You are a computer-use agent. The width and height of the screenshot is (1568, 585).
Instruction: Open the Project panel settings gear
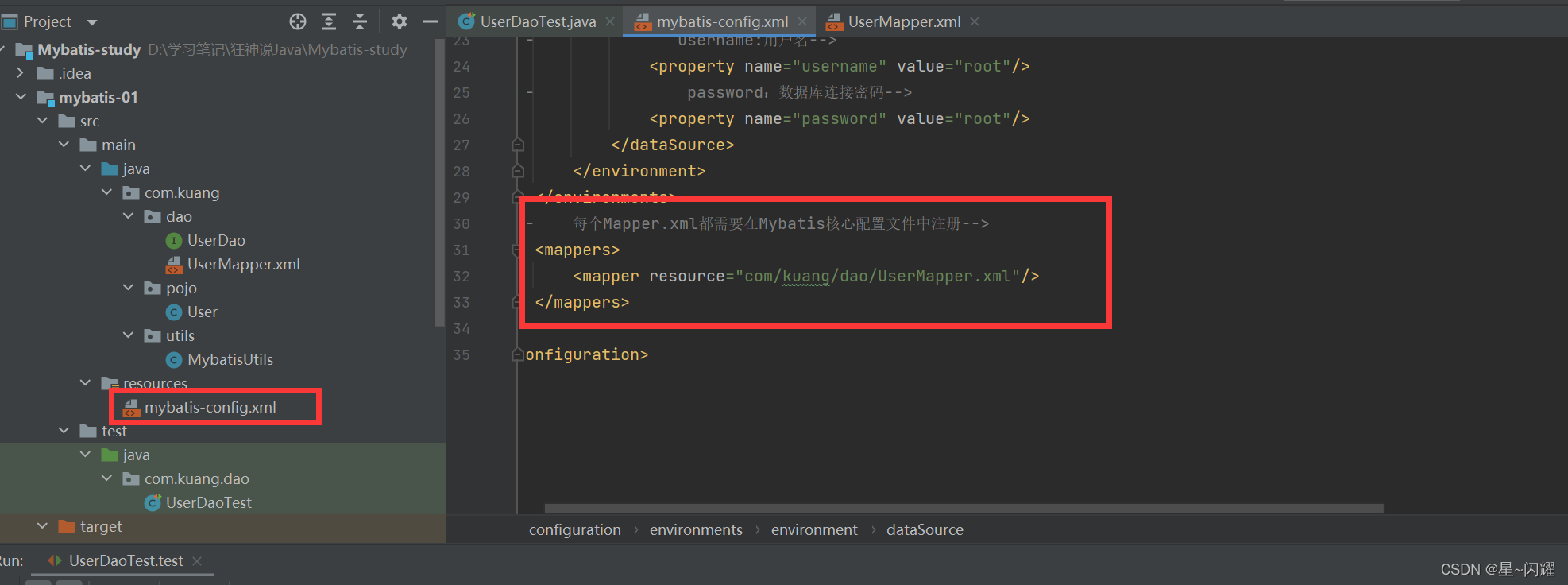coord(400,21)
